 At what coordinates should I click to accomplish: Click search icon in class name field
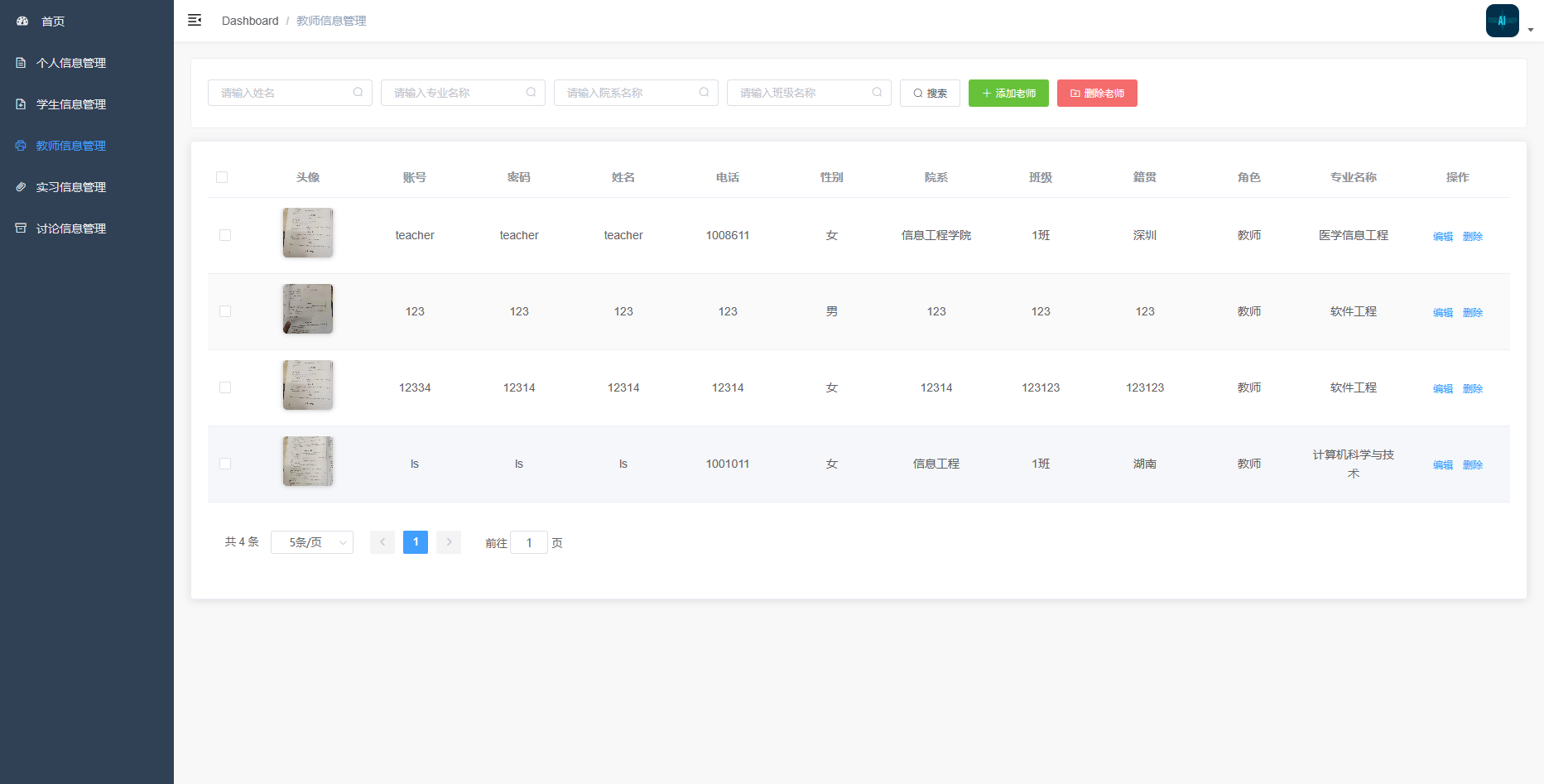877,93
